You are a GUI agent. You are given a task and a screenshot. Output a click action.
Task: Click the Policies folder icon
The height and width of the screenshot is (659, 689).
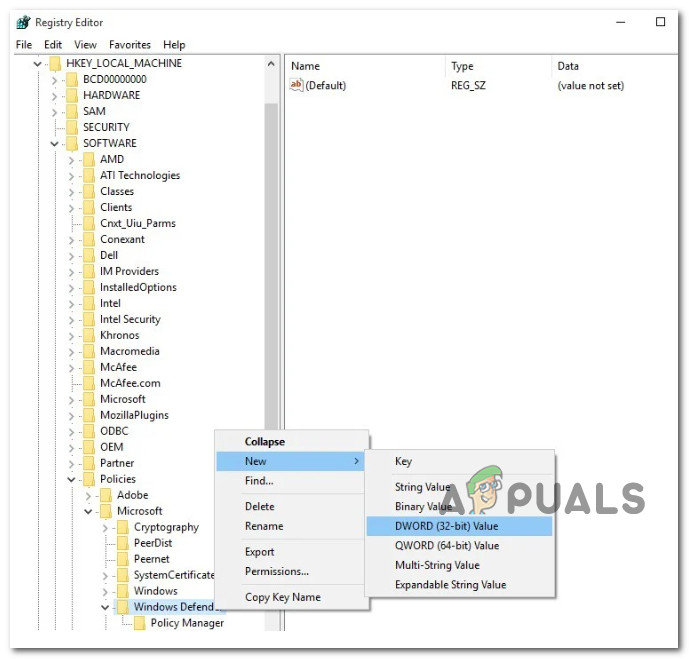(89, 479)
